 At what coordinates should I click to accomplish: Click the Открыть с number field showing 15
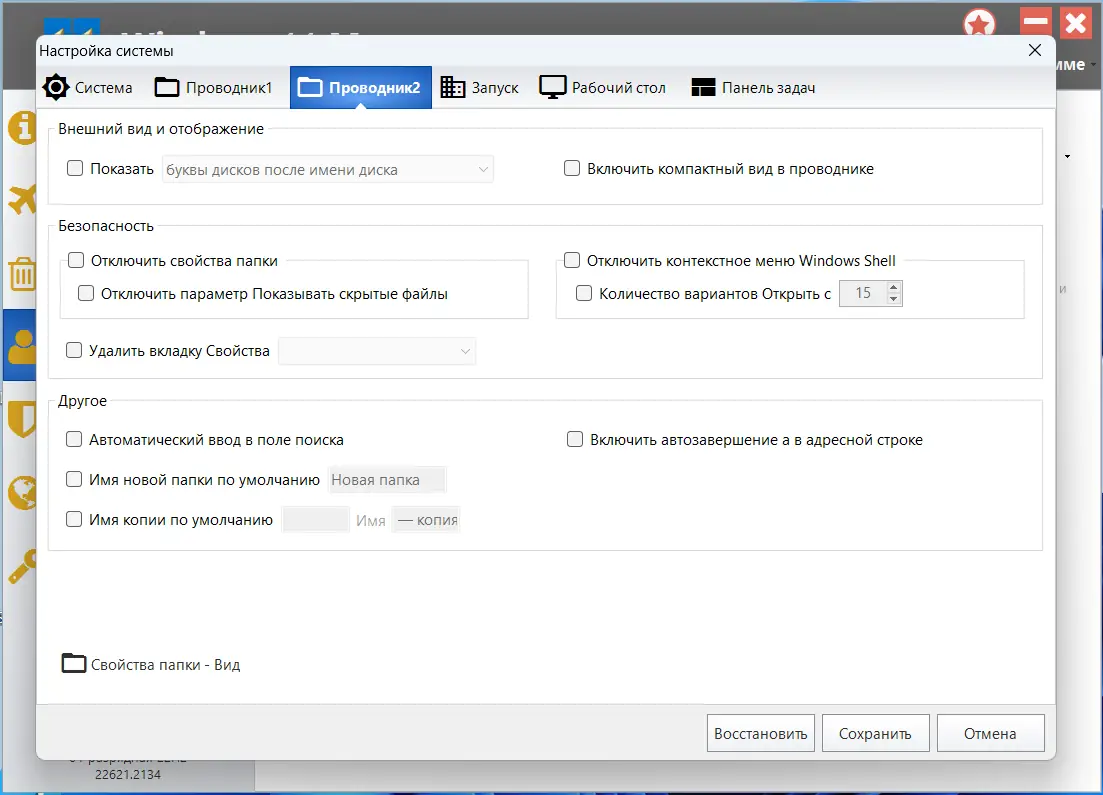tap(862, 293)
